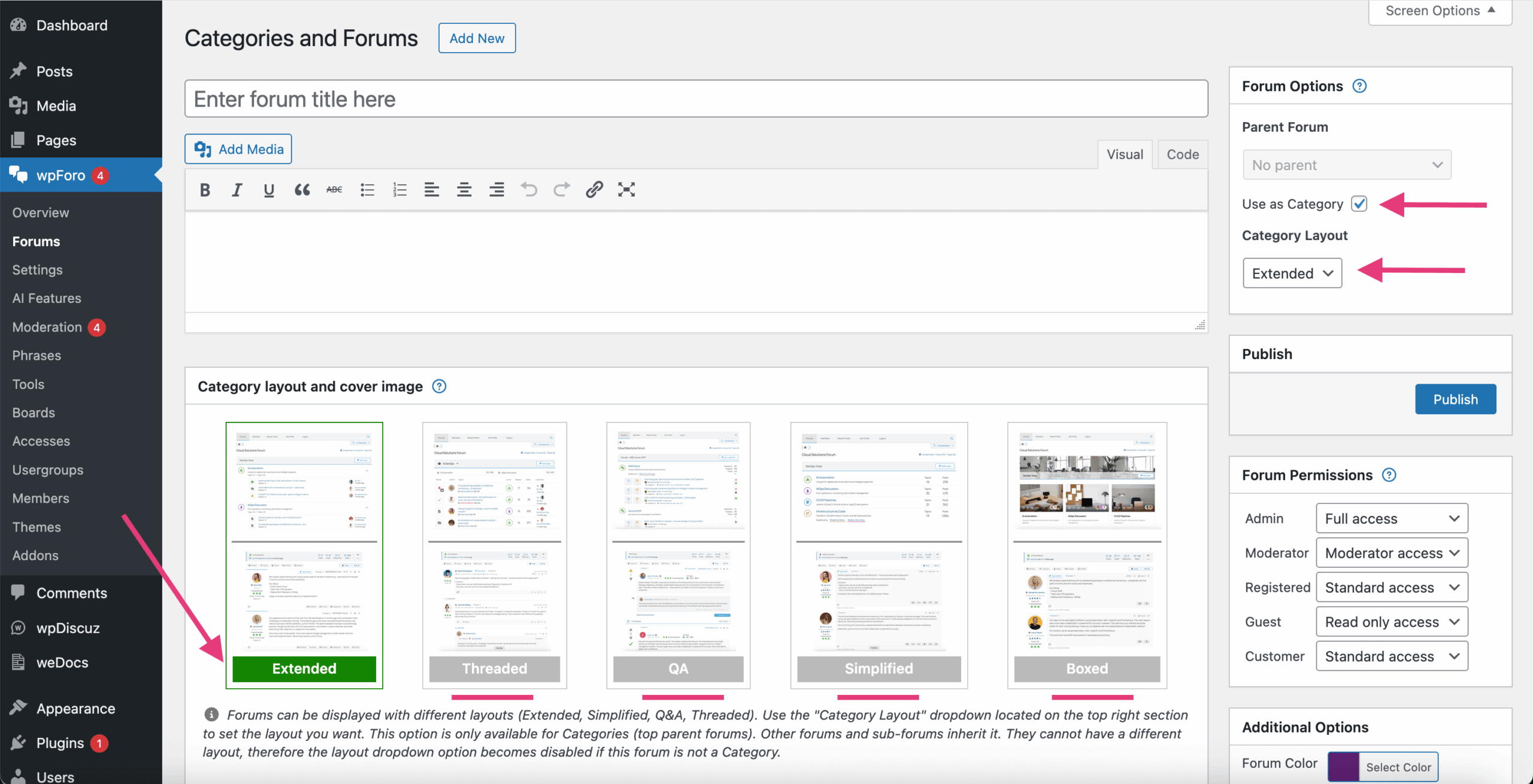Select the Boxed layout thumbnail
Viewport: 1533px width, 784px height.
[x=1087, y=555]
